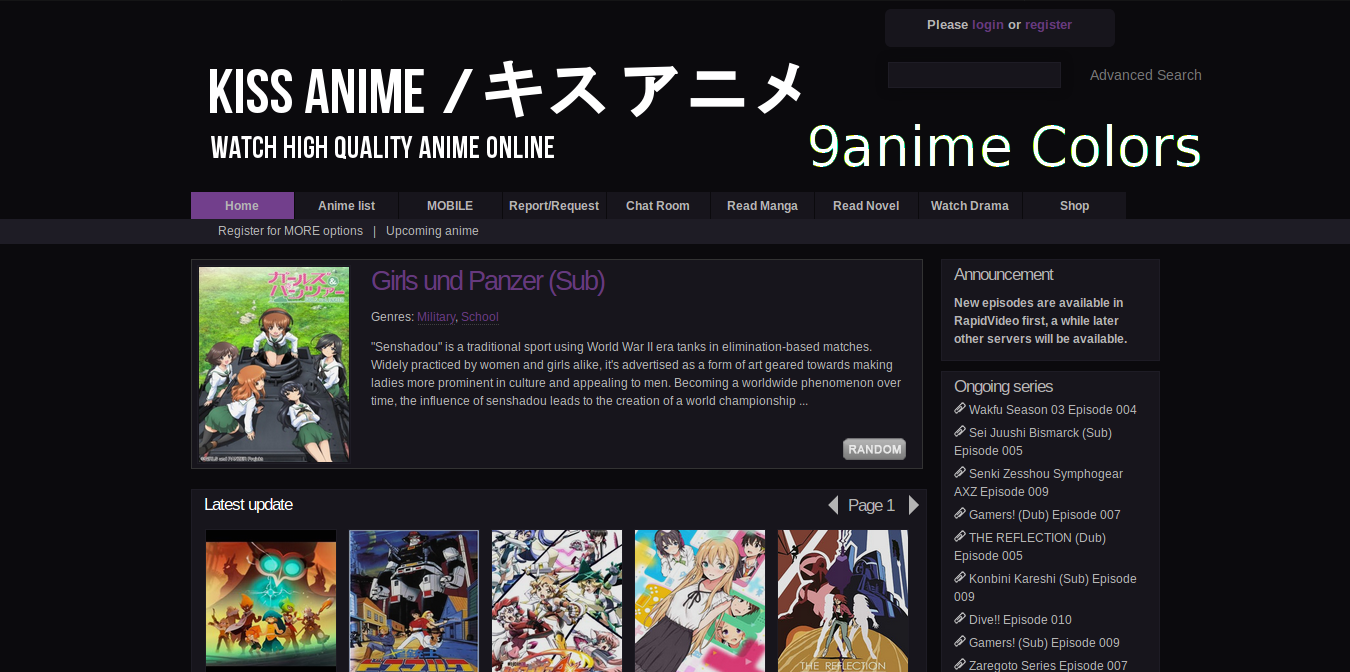Screen dimensions: 1350x672
Task: Open the Upcoming anime link
Action: (x=432, y=231)
